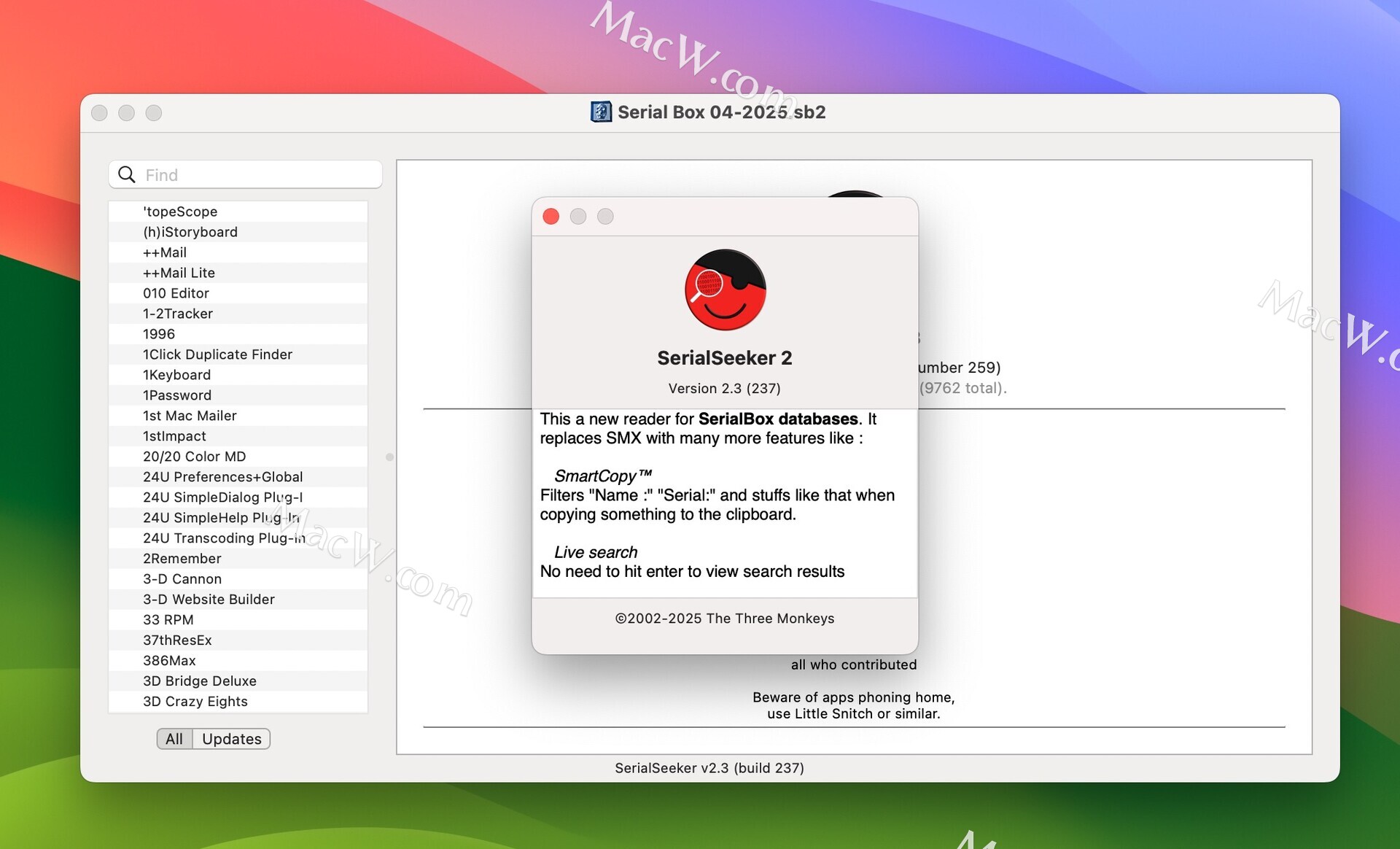
Task: Select 24U Transcoding Plug-in entry
Action: pyautogui.click(x=238, y=538)
